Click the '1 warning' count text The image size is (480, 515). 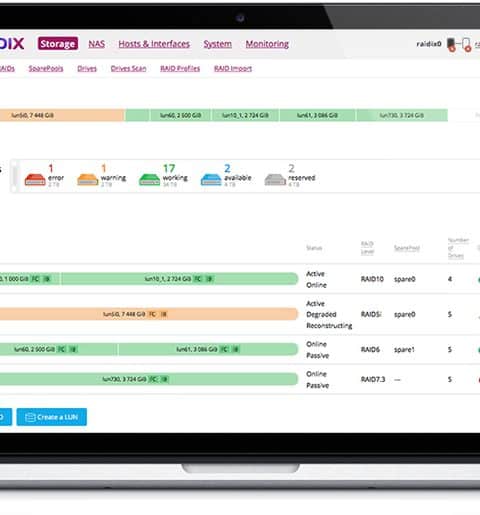tap(113, 173)
